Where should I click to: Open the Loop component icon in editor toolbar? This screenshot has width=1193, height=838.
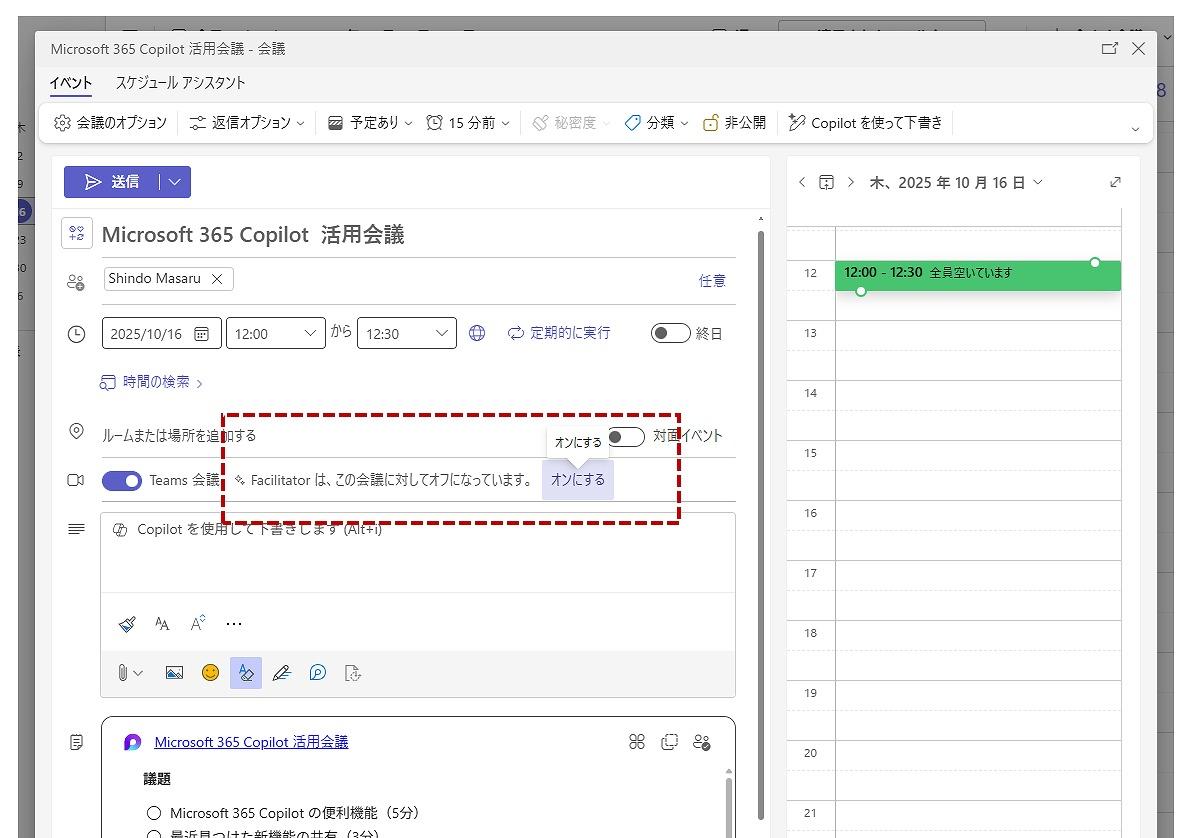coord(317,673)
